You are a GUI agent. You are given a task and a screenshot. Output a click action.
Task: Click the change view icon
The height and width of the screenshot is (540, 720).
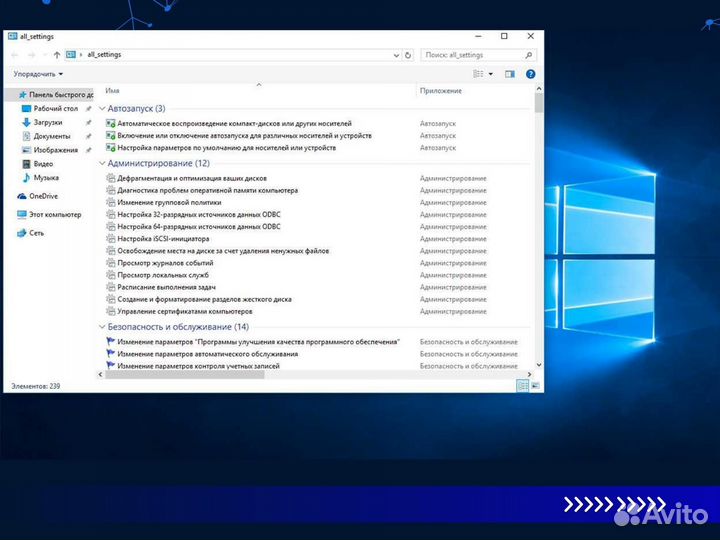pyautogui.click(x=478, y=74)
